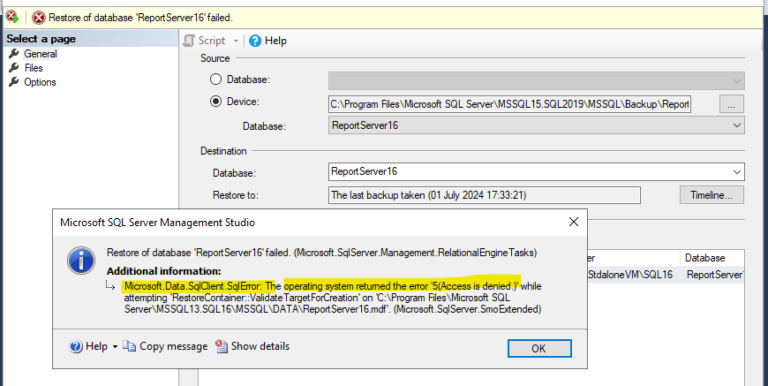Click Show details in error dialog
This screenshot has height=386, width=768.
point(253,346)
